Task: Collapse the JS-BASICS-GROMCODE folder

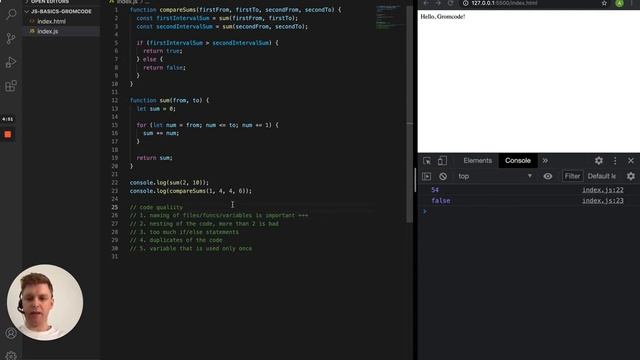Action: tap(60, 11)
